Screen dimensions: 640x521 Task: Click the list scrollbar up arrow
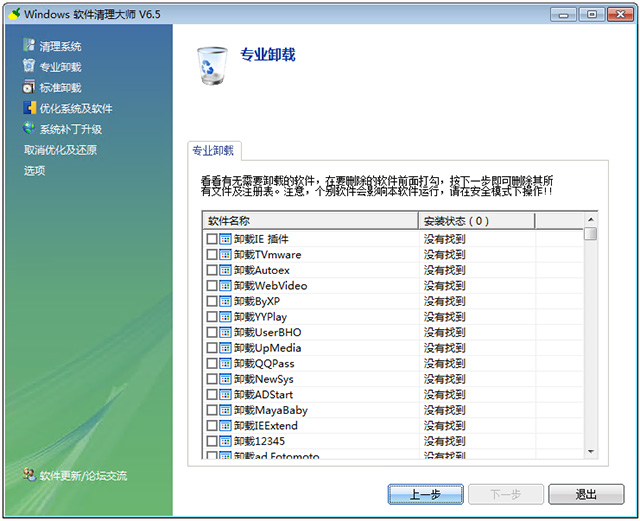pos(591,220)
